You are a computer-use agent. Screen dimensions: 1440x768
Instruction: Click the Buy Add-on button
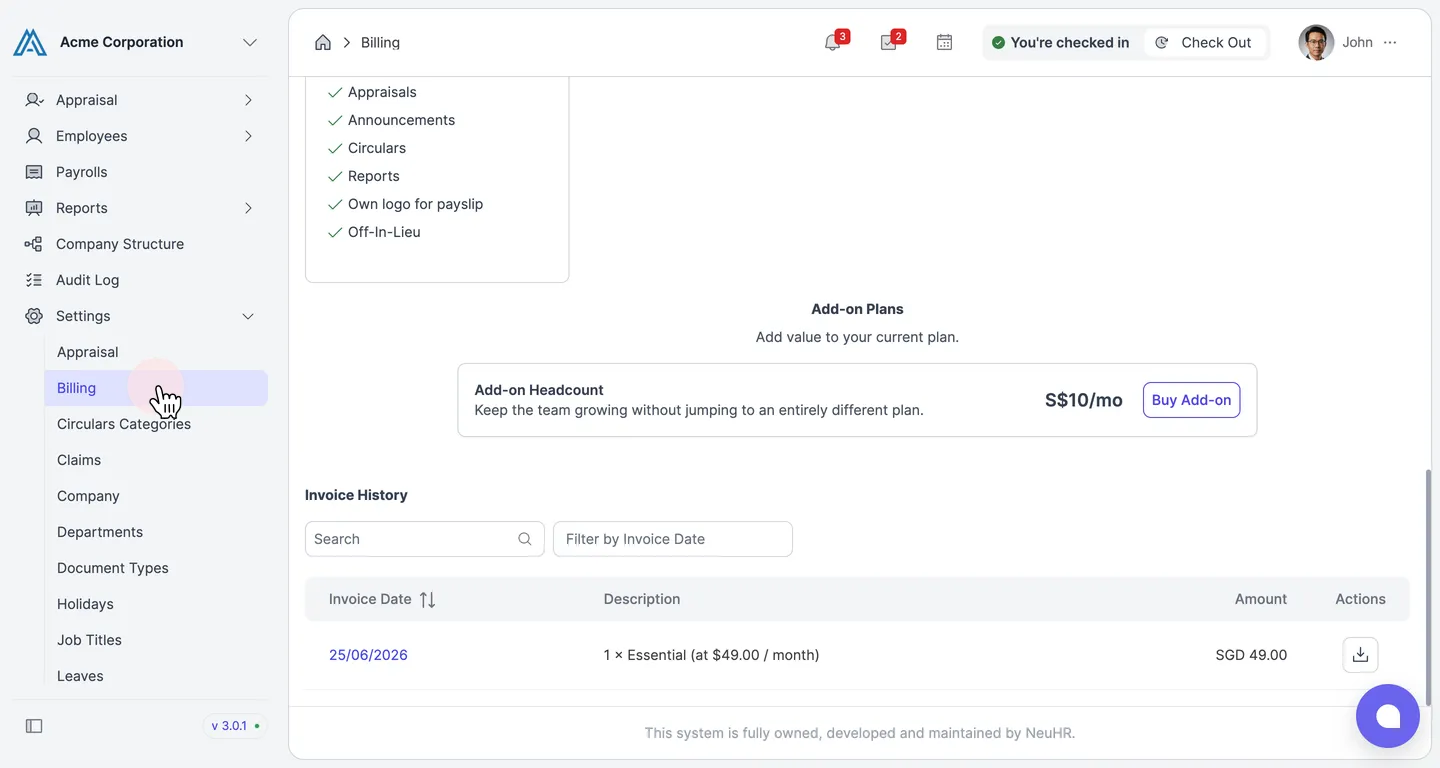pos(1191,400)
